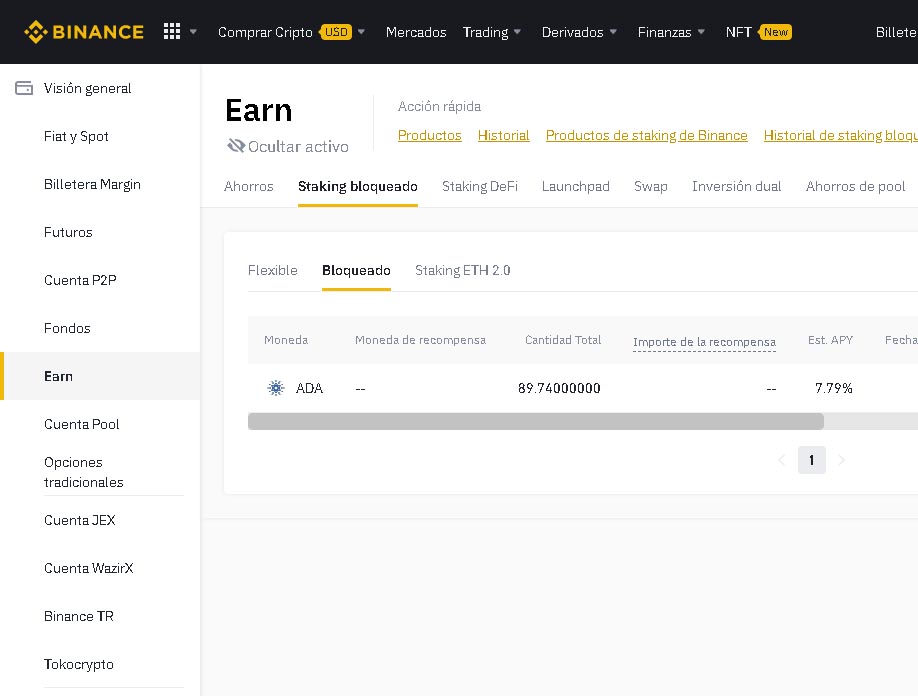Click the horizontal table scrollbar
This screenshot has width=918, height=696.
tap(536, 421)
